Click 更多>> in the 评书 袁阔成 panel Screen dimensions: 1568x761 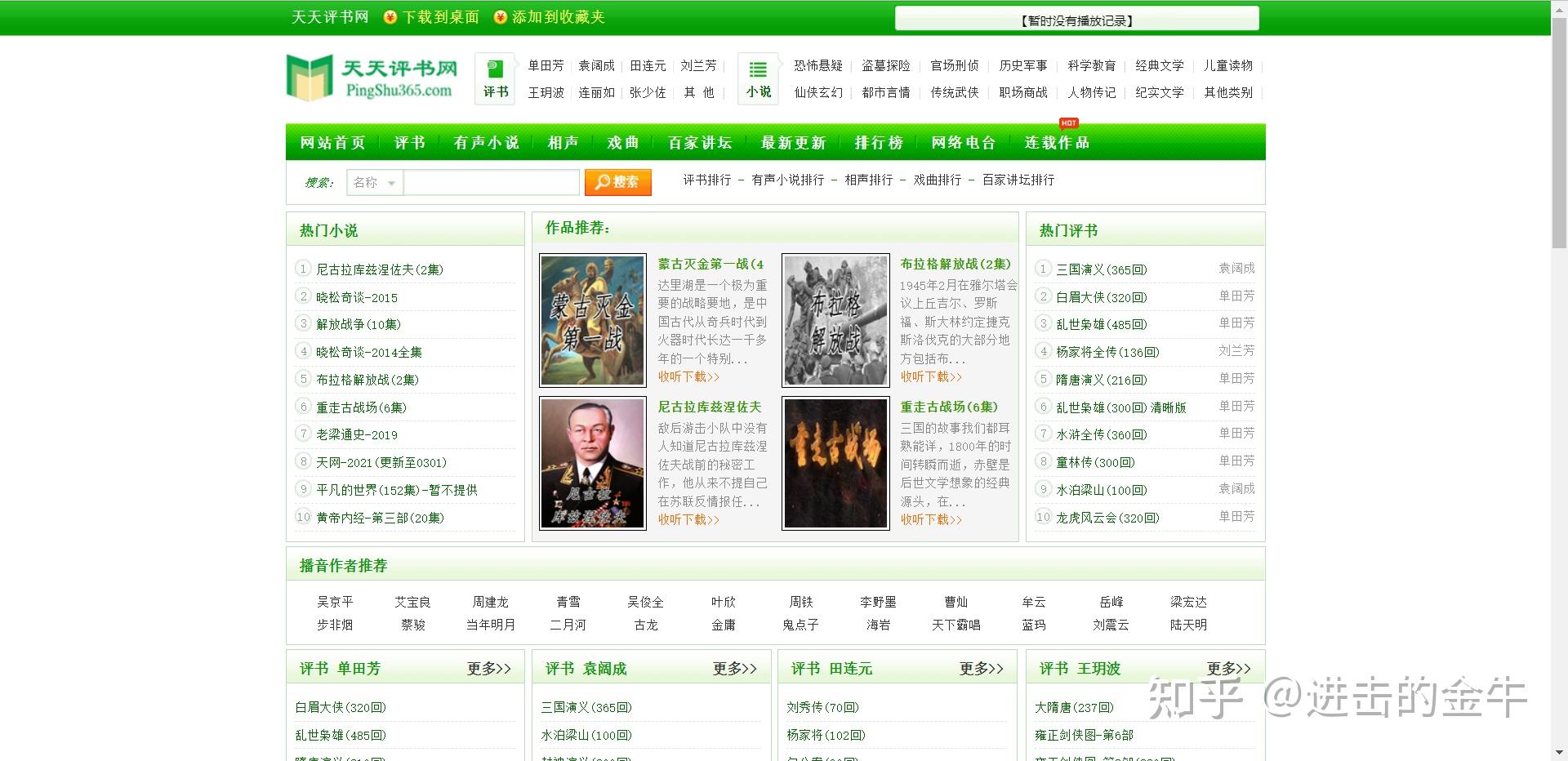point(735,669)
